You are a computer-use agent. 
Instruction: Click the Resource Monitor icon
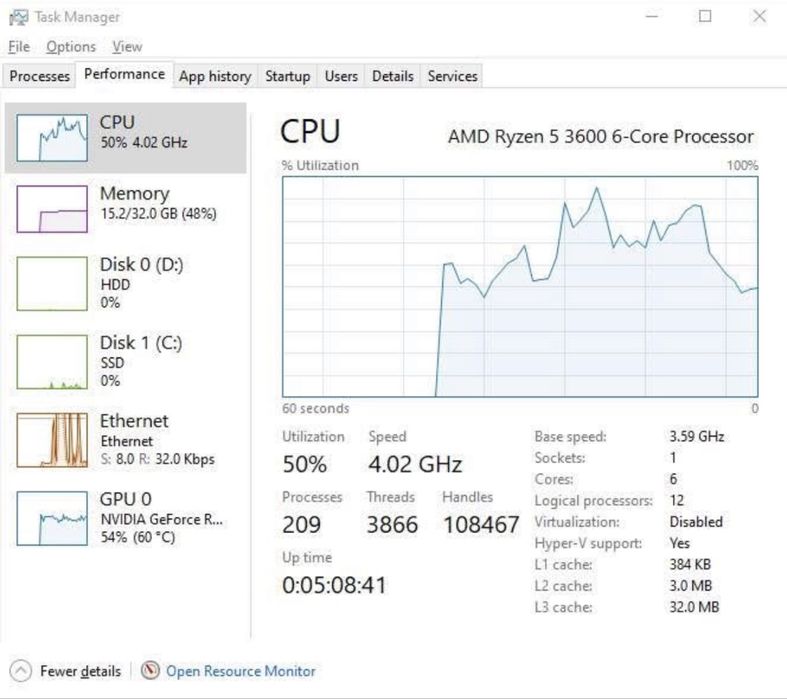pyautogui.click(x=152, y=671)
